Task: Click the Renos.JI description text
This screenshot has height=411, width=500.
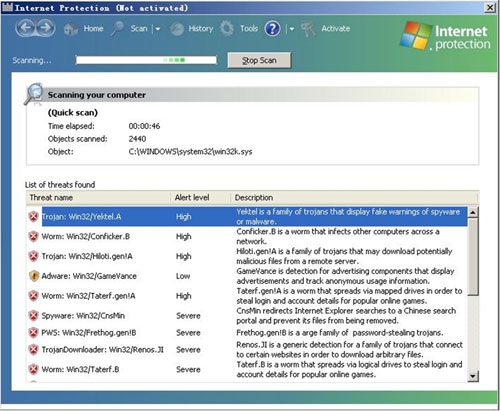Action: [x=349, y=349]
